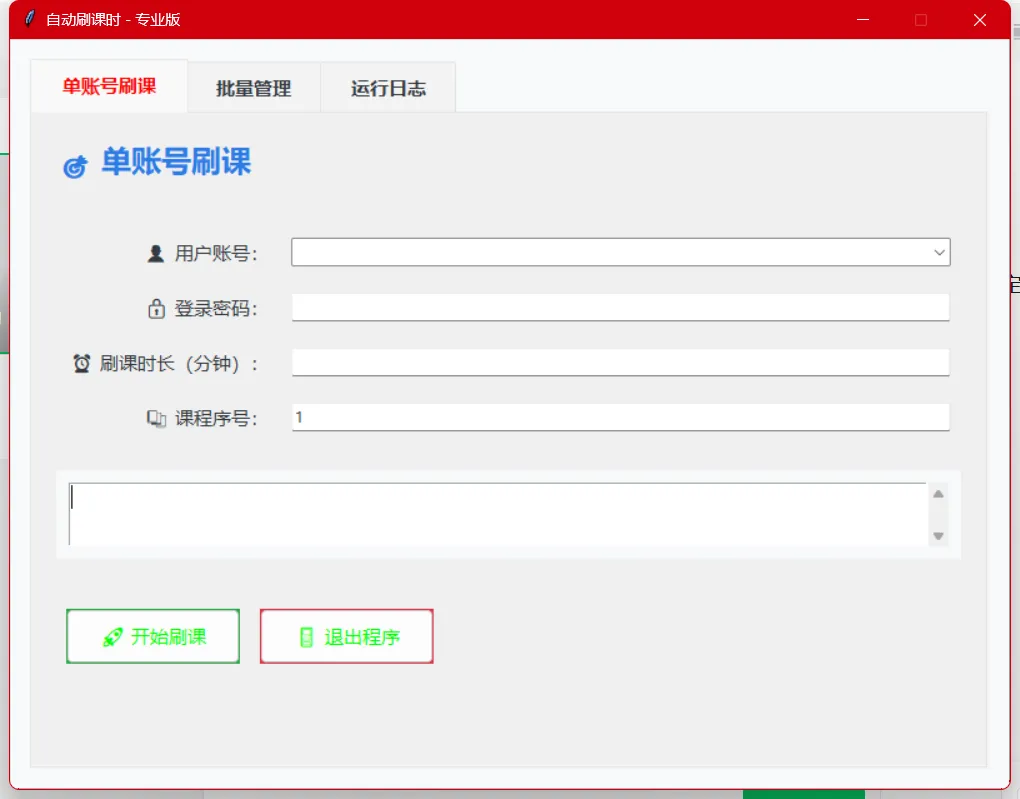The width and height of the screenshot is (1020, 799).
Task: Click the 课程序号: label
Action: coord(216,418)
